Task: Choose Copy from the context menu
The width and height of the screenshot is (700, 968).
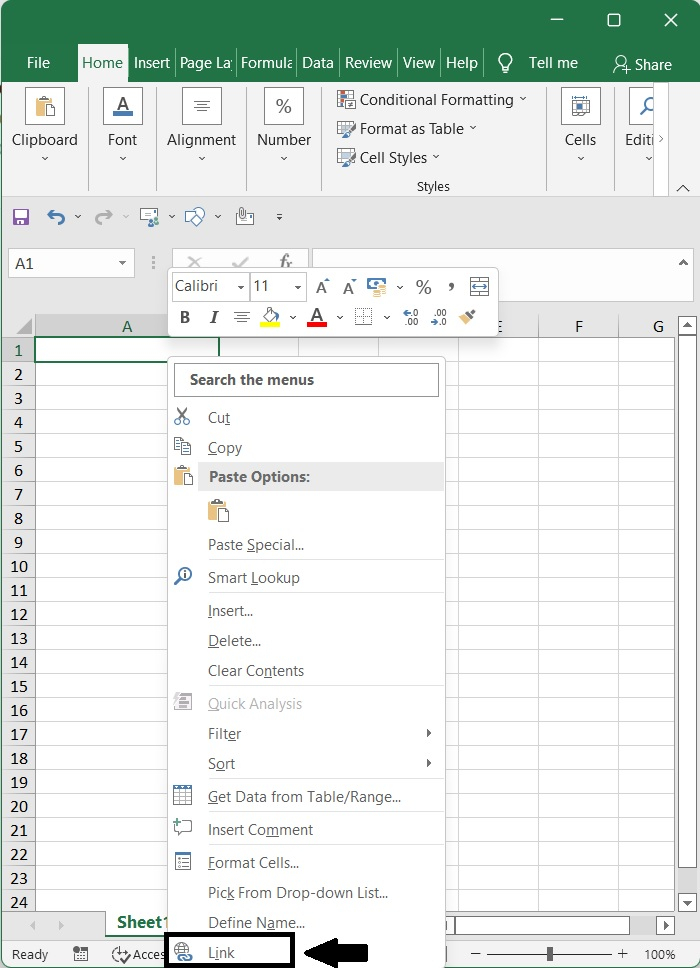Action: click(x=308, y=448)
